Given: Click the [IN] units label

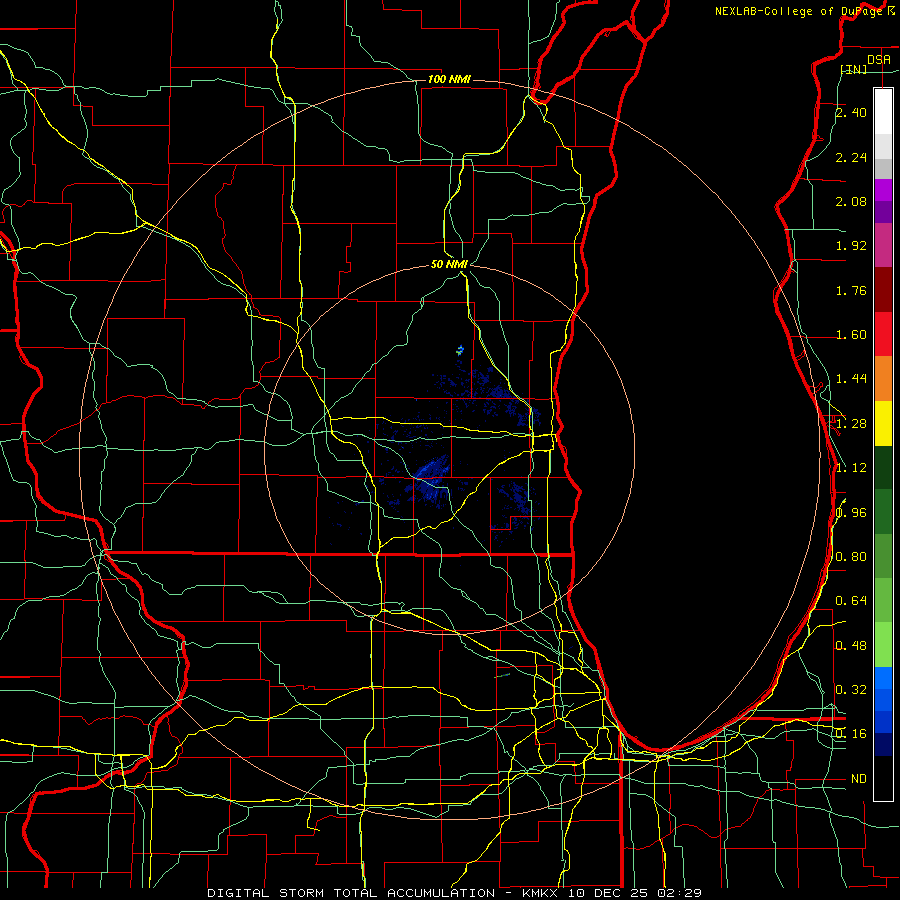Looking at the screenshot, I should [x=854, y=69].
